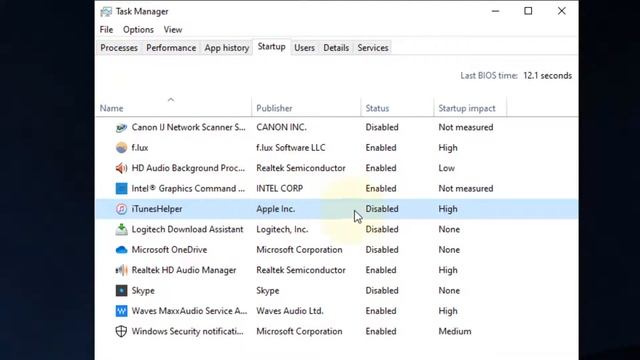Image resolution: width=640 pixels, height=360 pixels.
Task: Select the Canon IJ Network Scanner row name
Action: coord(189,127)
